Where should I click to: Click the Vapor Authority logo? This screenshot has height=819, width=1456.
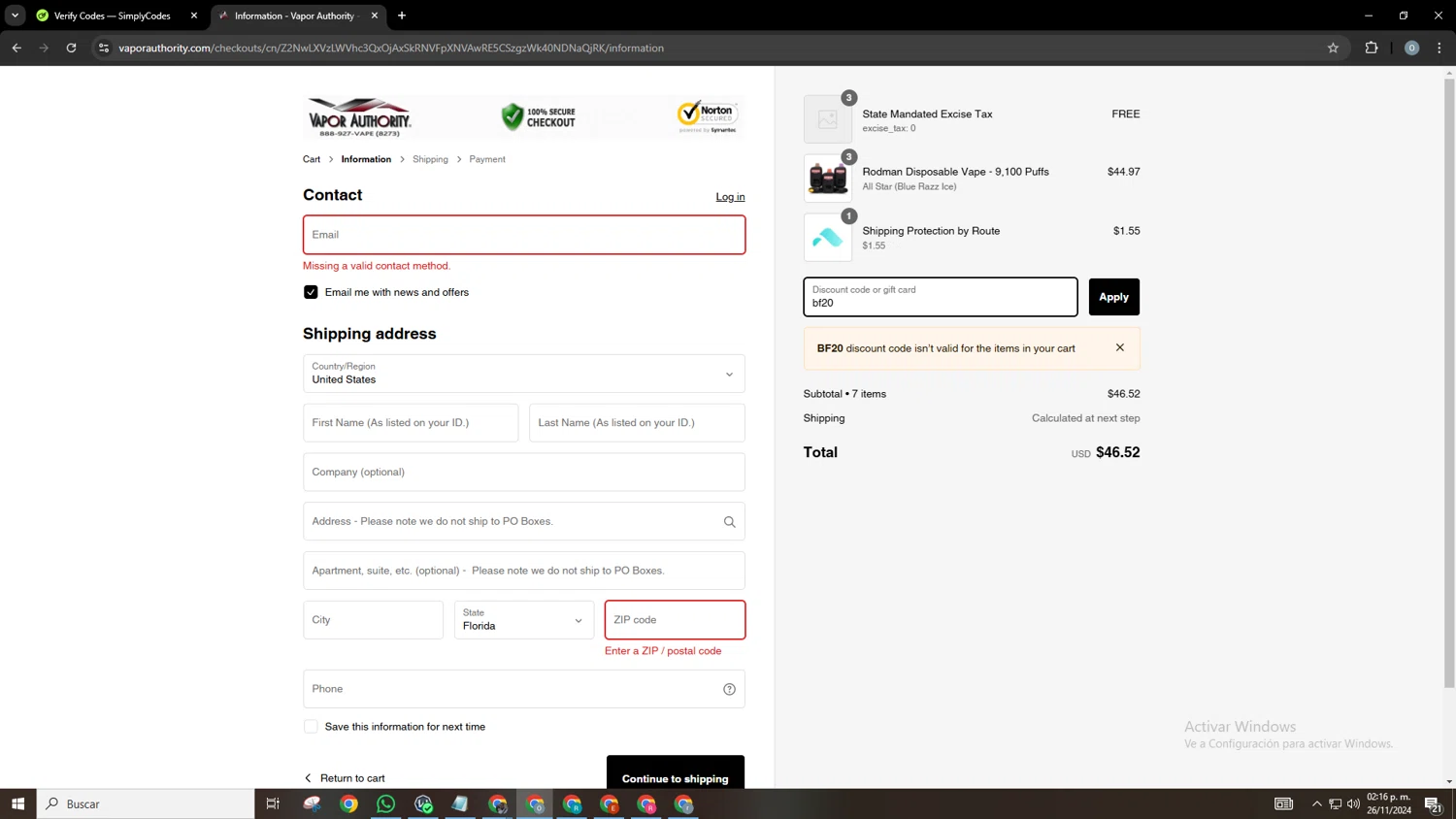click(359, 117)
